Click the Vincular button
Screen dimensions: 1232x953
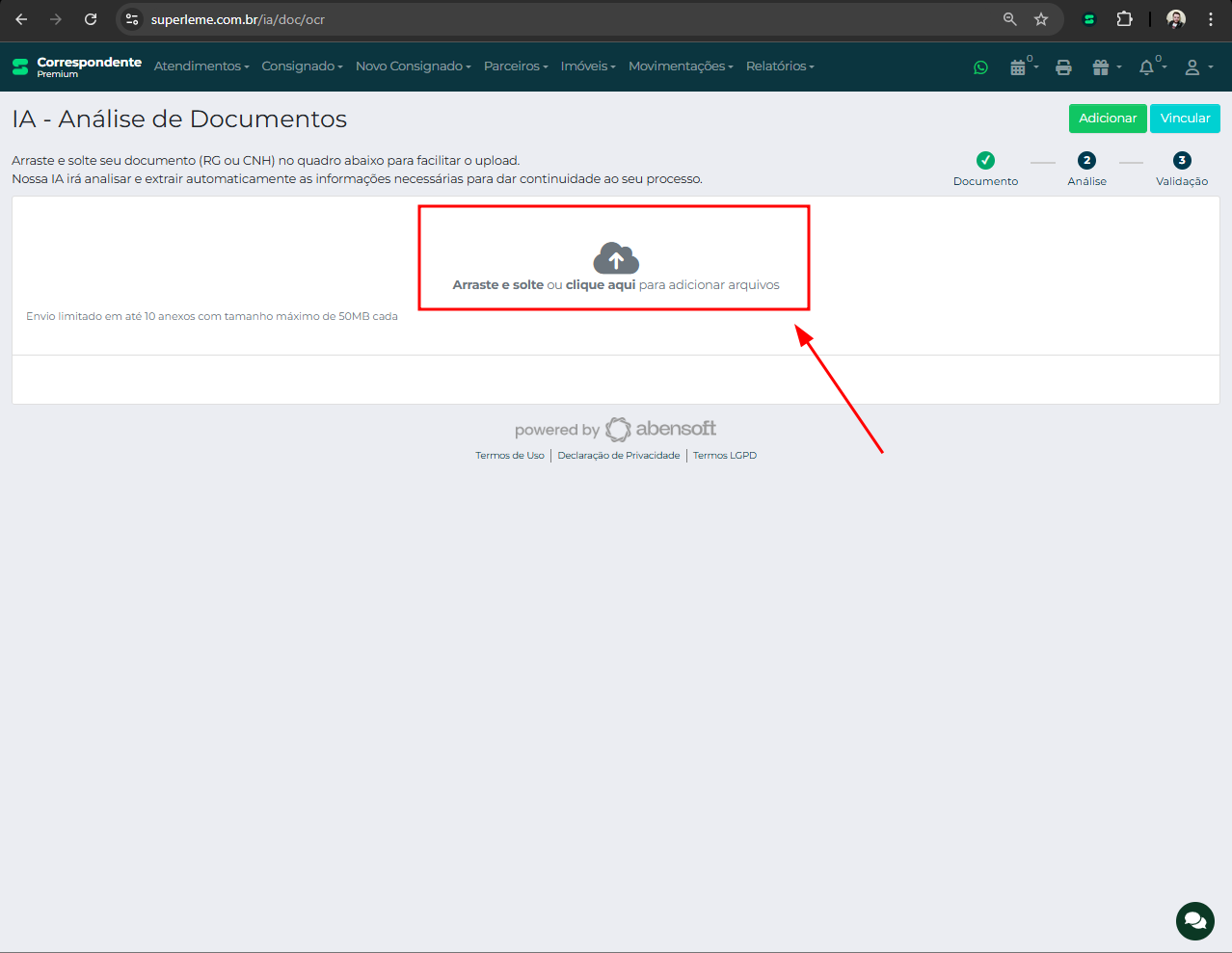pos(1185,119)
